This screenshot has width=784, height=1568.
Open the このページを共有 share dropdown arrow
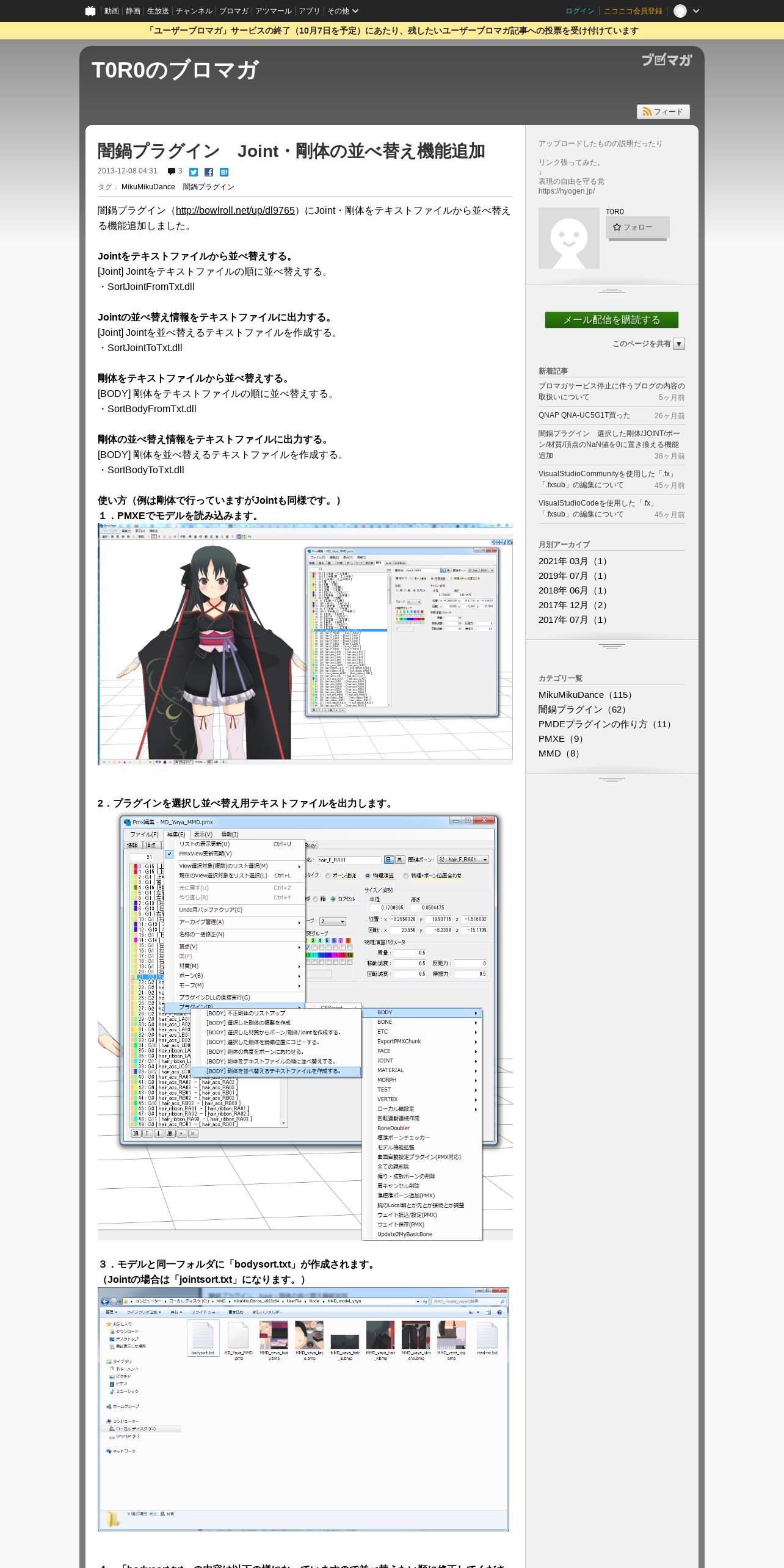(679, 344)
